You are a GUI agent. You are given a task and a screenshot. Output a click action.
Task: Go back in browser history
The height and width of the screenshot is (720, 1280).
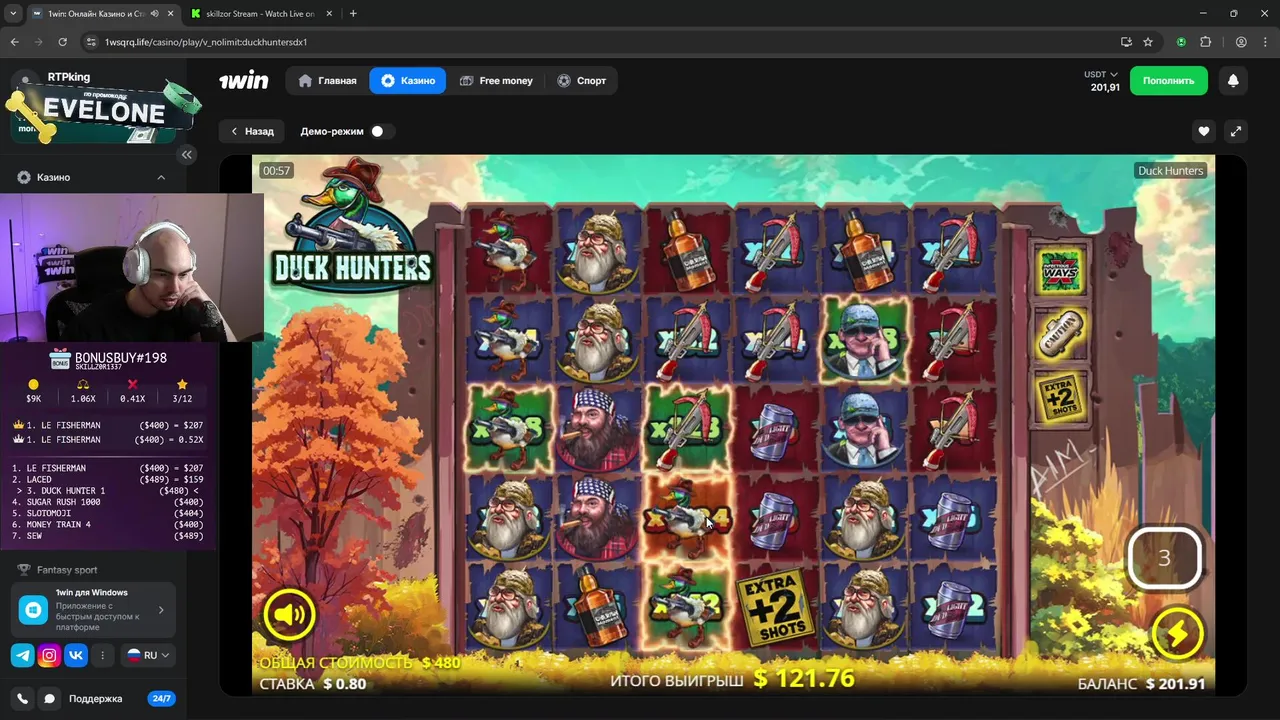pyautogui.click(x=14, y=42)
